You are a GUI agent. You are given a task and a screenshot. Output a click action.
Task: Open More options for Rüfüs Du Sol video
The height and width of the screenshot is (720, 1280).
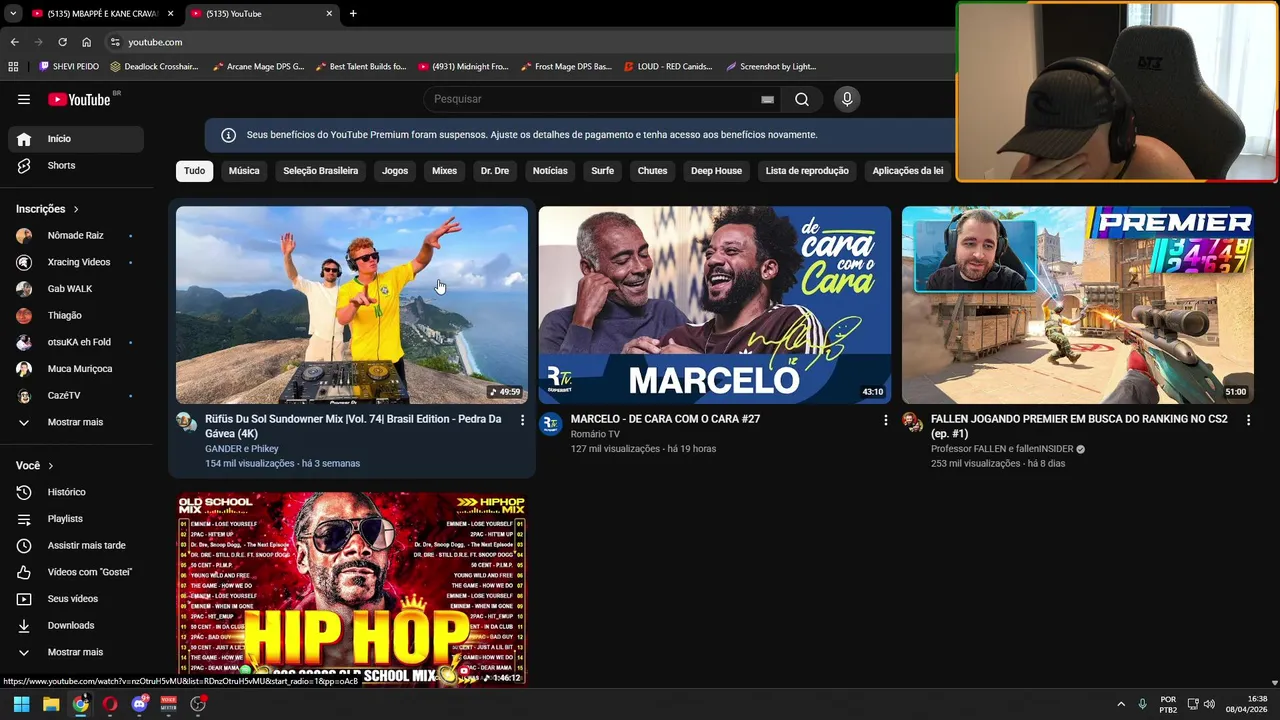(522, 420)
